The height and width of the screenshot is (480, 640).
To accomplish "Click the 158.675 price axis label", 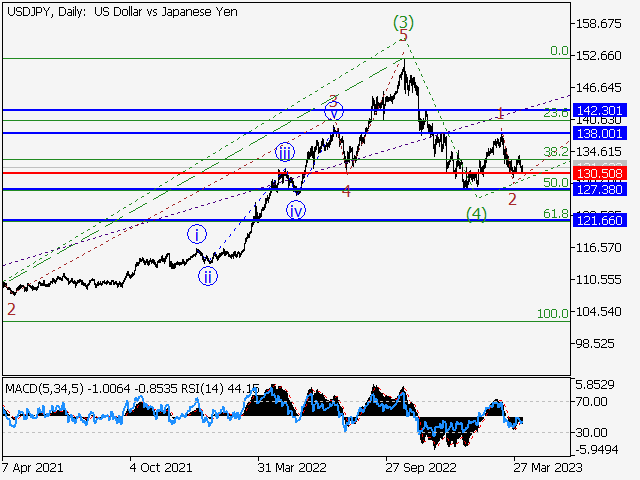I will 598,24.
